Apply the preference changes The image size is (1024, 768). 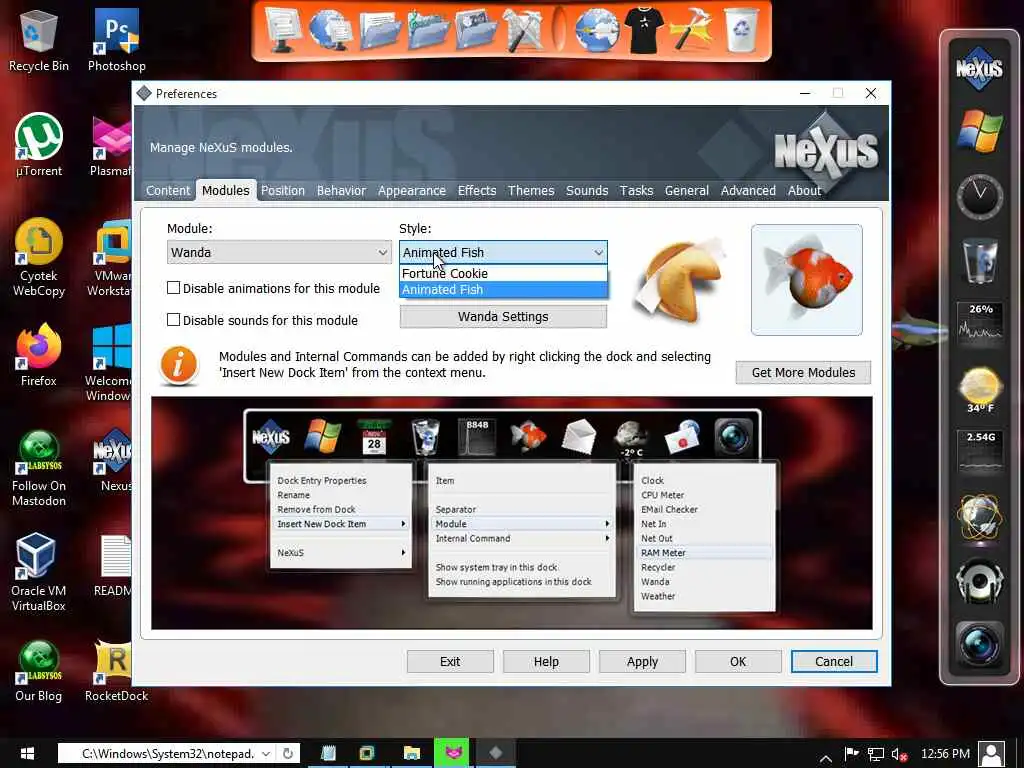[x=642, y=662]
